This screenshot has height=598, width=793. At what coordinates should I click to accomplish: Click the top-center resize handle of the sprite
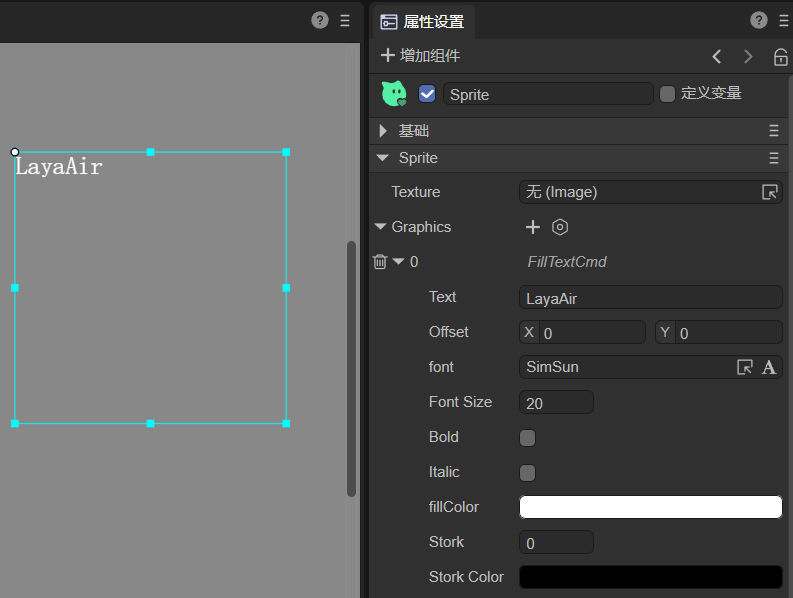[x=150, y=152]
